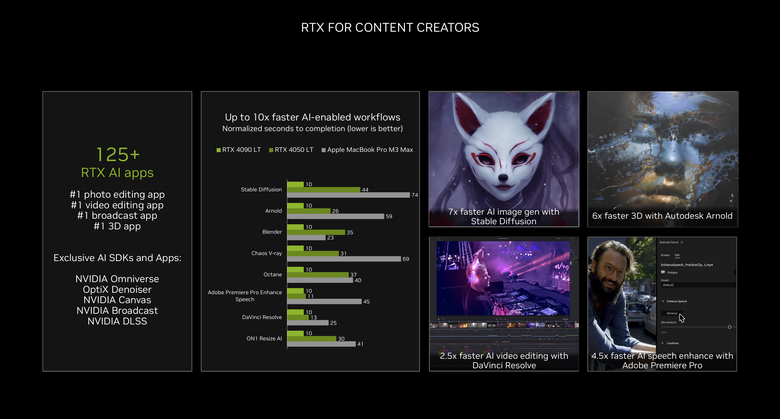Click the DaVinci Resolve timeline thumbnail strip
This screenshot has height=419, width=780.
coord(503,325)
